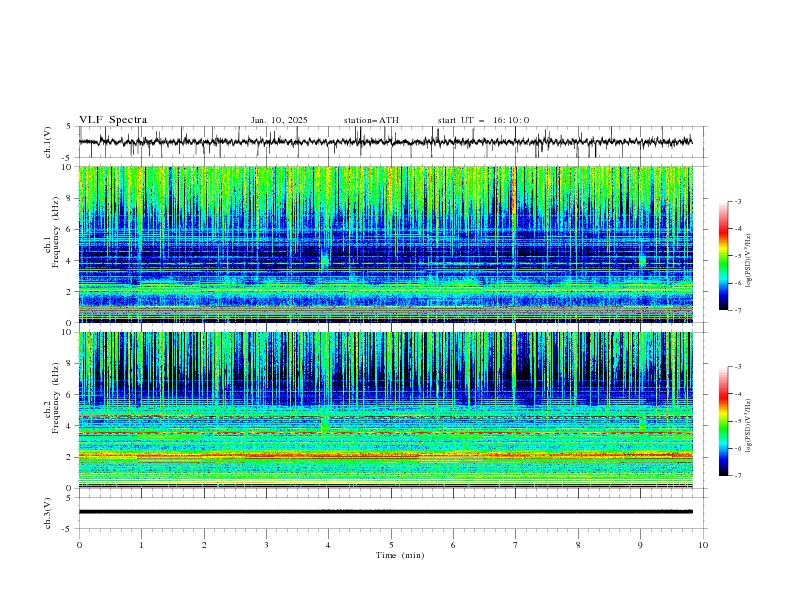Click inside the ch.1 spectrogram panel
Screen dimensions: 792x612
(386, 244)
